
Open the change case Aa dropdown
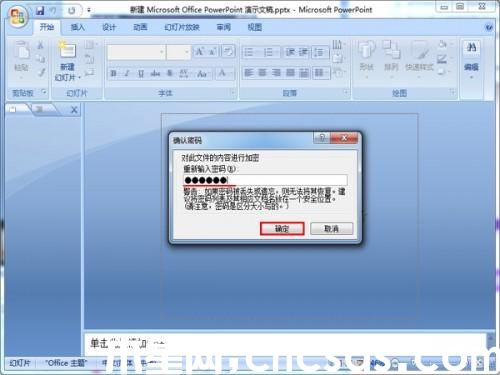[203, 73]
